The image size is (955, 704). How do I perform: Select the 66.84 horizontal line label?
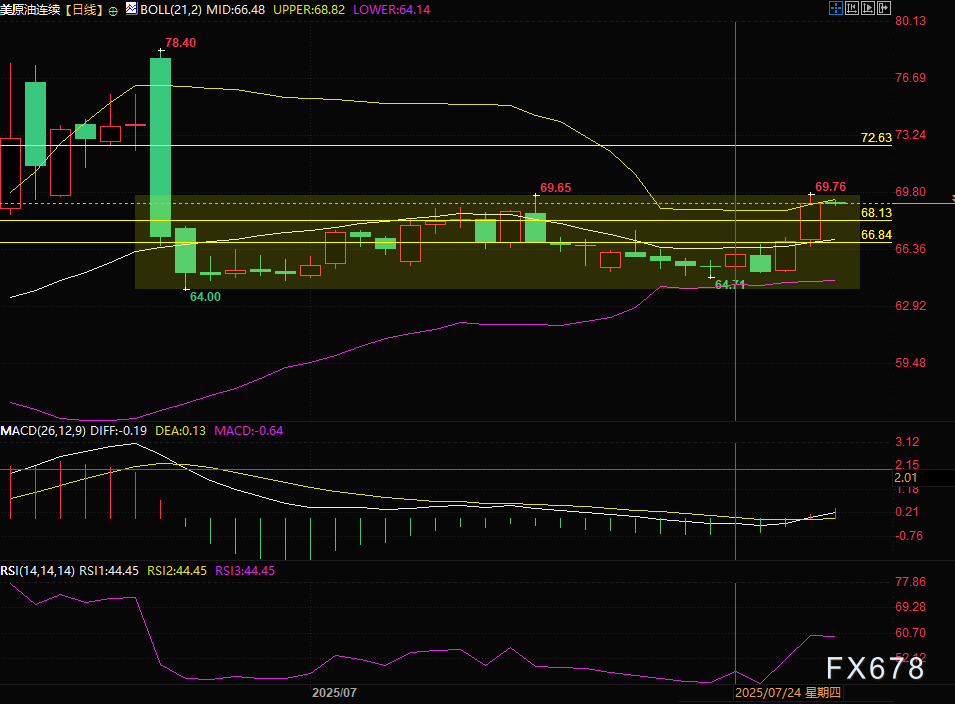click(875, 234)
